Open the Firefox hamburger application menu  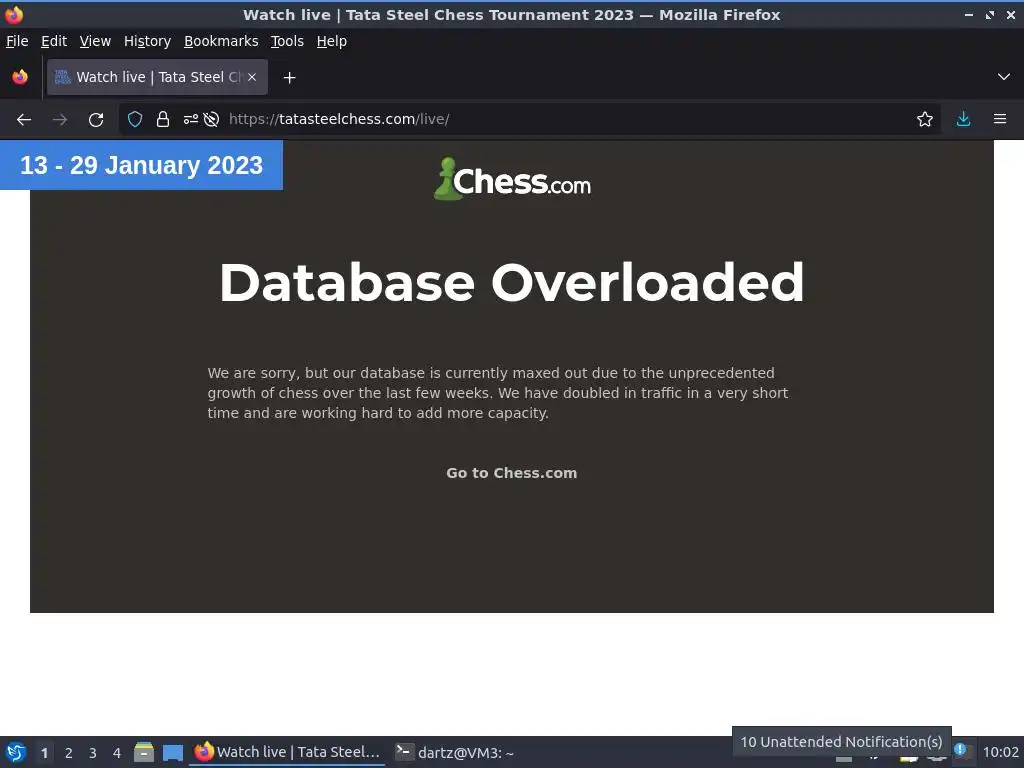(1000, 120)
